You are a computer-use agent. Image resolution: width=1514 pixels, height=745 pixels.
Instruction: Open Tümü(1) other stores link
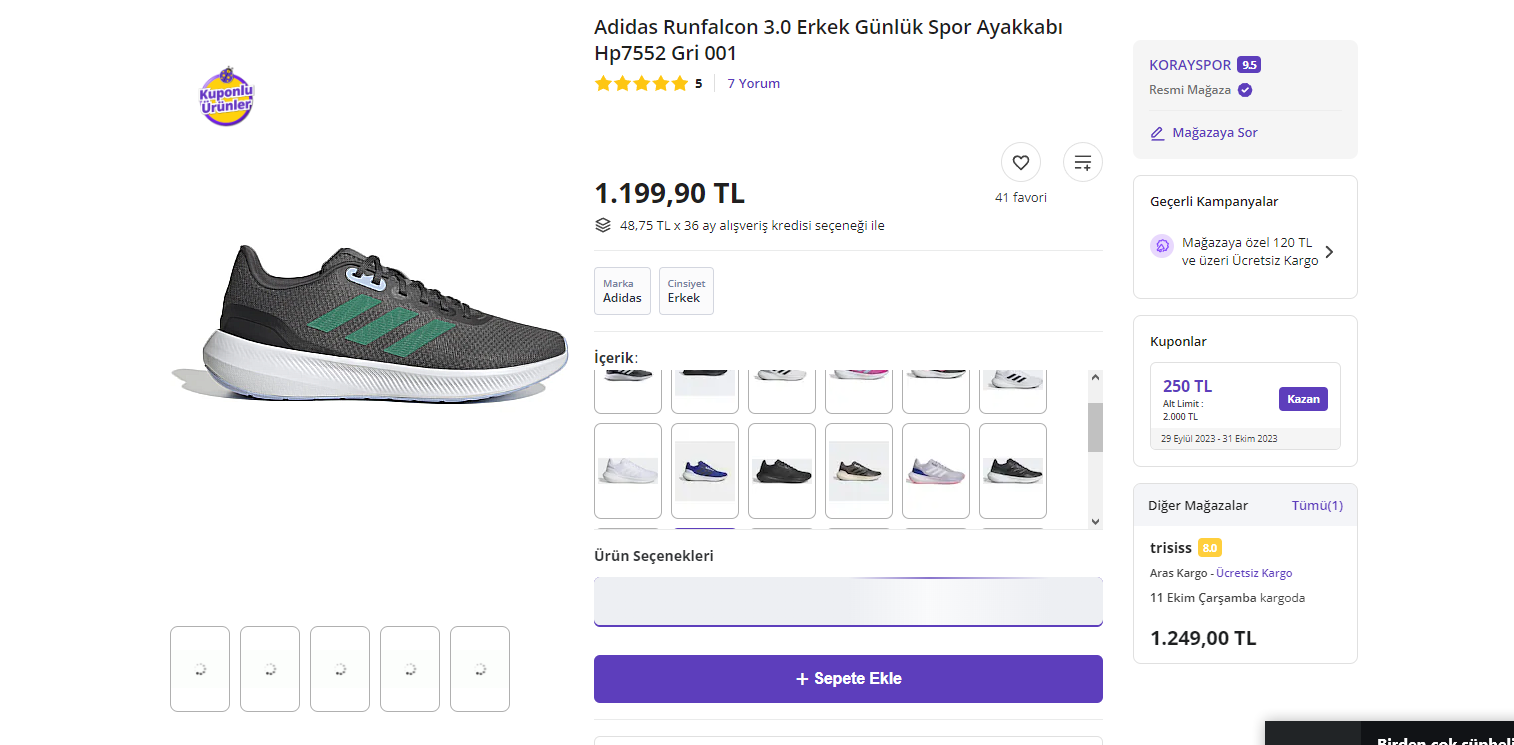(1317, 506)
